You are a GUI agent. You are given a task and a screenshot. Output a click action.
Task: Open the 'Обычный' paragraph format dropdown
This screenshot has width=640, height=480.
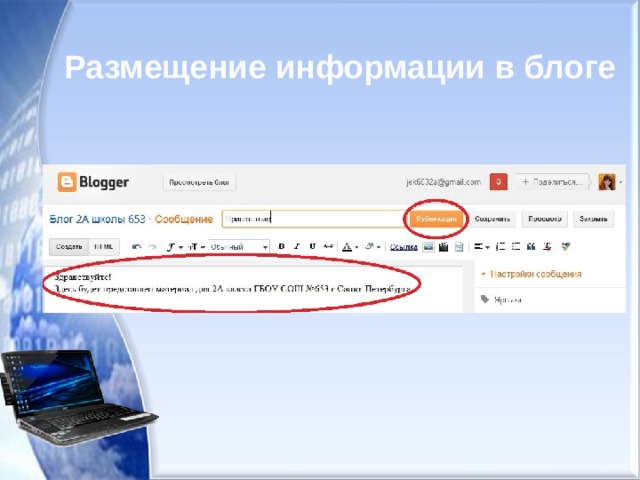[239, 247]
